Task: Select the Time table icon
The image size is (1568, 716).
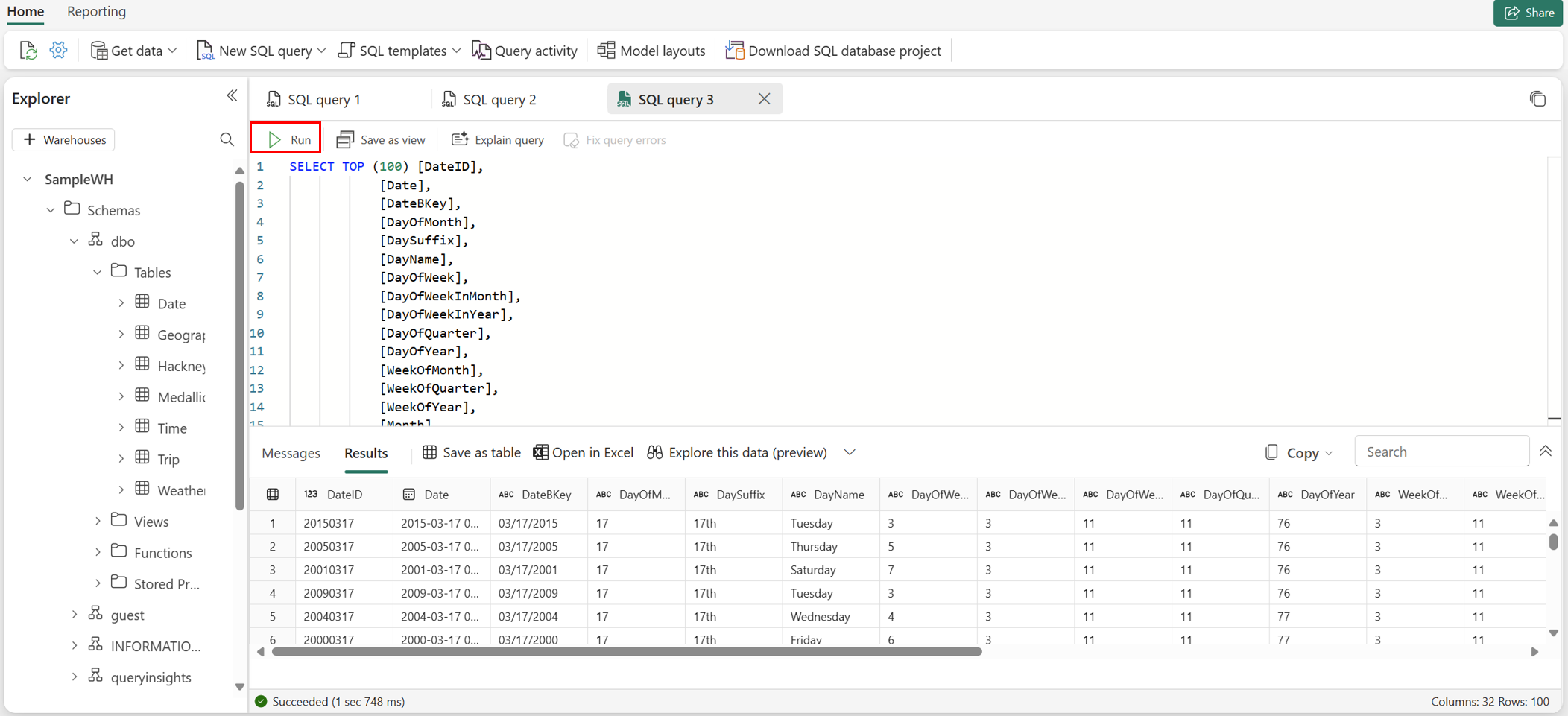Action: 142,427
